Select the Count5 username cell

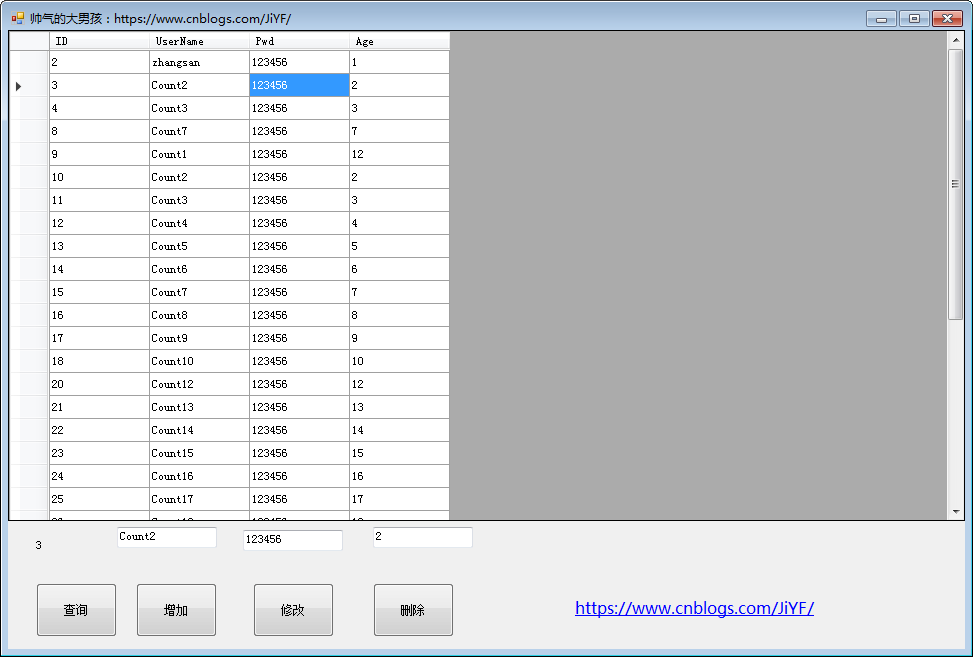[199, 246]
